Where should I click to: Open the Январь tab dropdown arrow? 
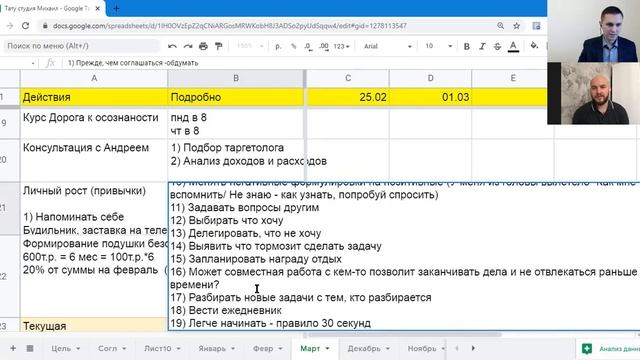pos(233,349)
